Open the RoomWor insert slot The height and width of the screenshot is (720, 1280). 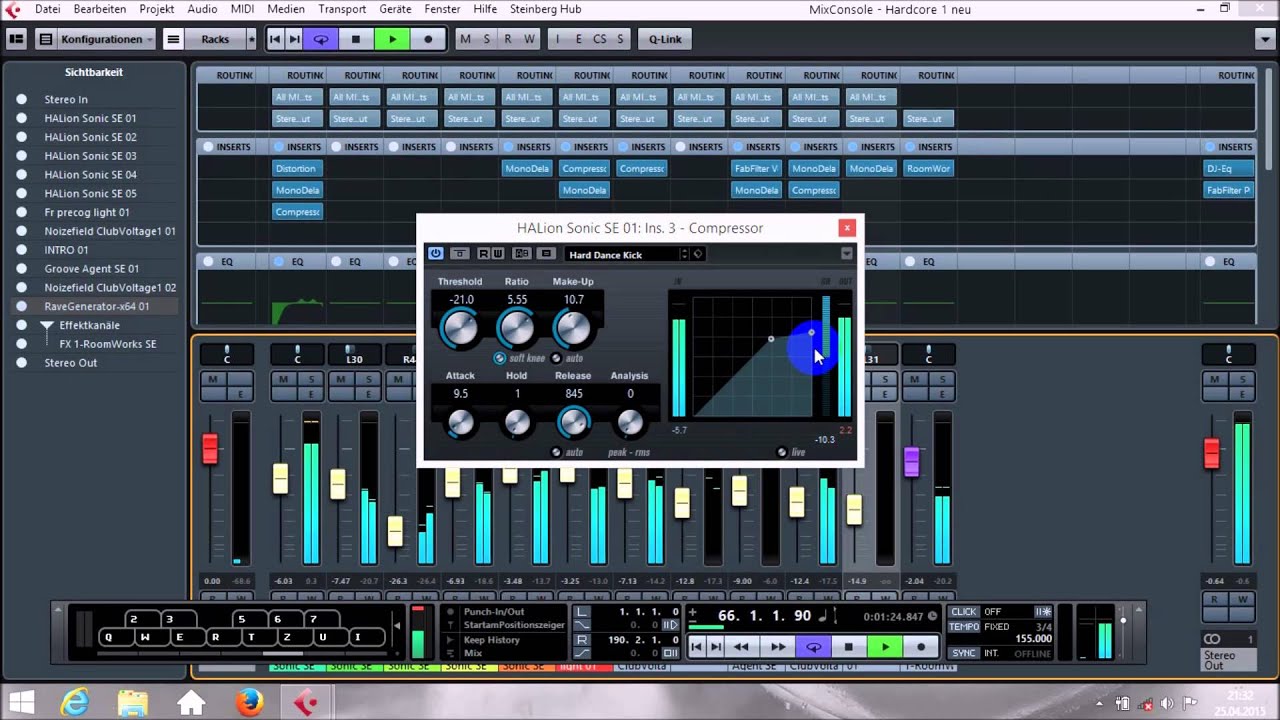point(928,168)
